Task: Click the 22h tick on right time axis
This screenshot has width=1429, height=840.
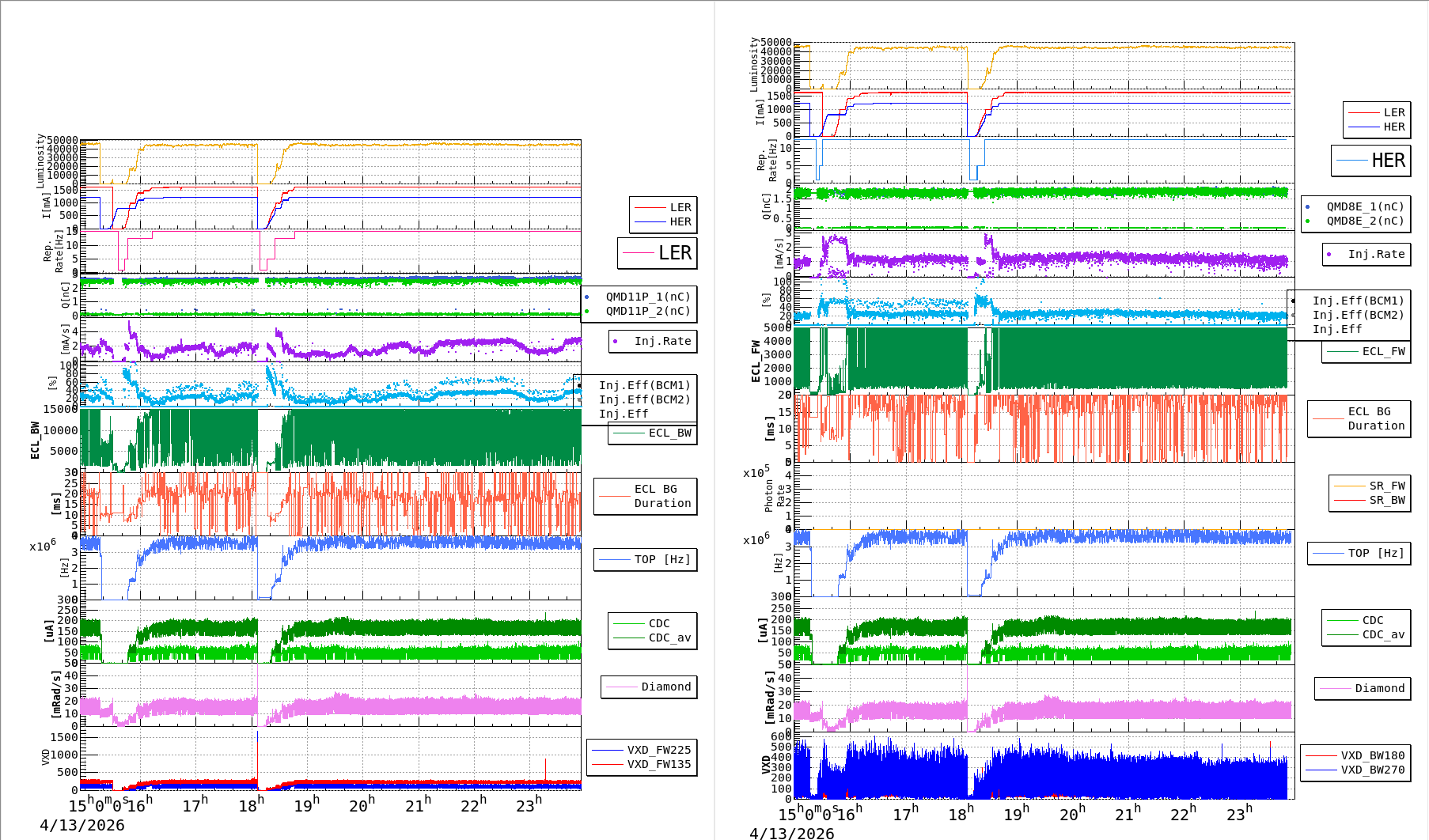Action: click(1184, 814)
